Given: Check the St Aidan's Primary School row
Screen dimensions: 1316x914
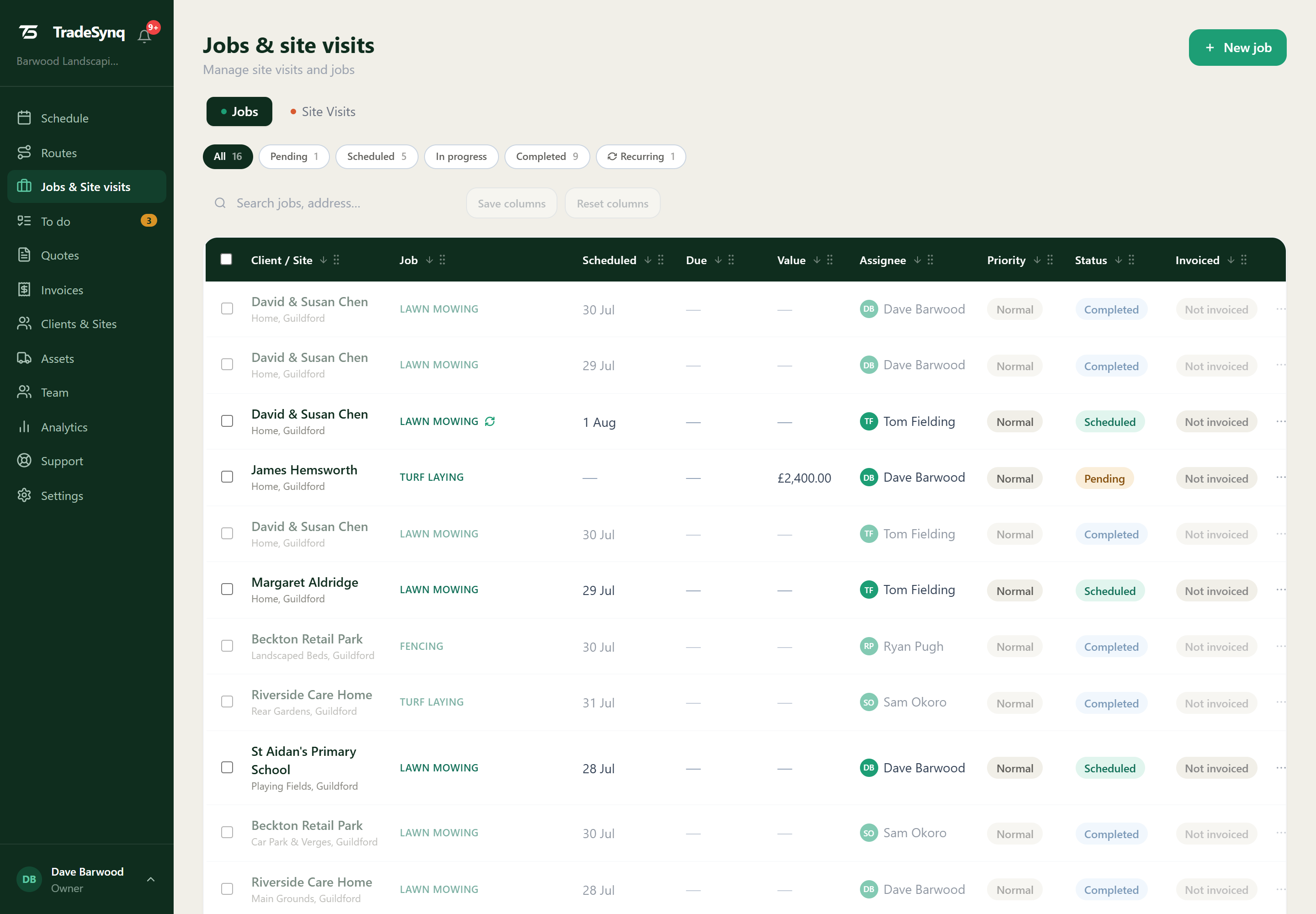Looking at the screenshot, I should pos(228,767).
